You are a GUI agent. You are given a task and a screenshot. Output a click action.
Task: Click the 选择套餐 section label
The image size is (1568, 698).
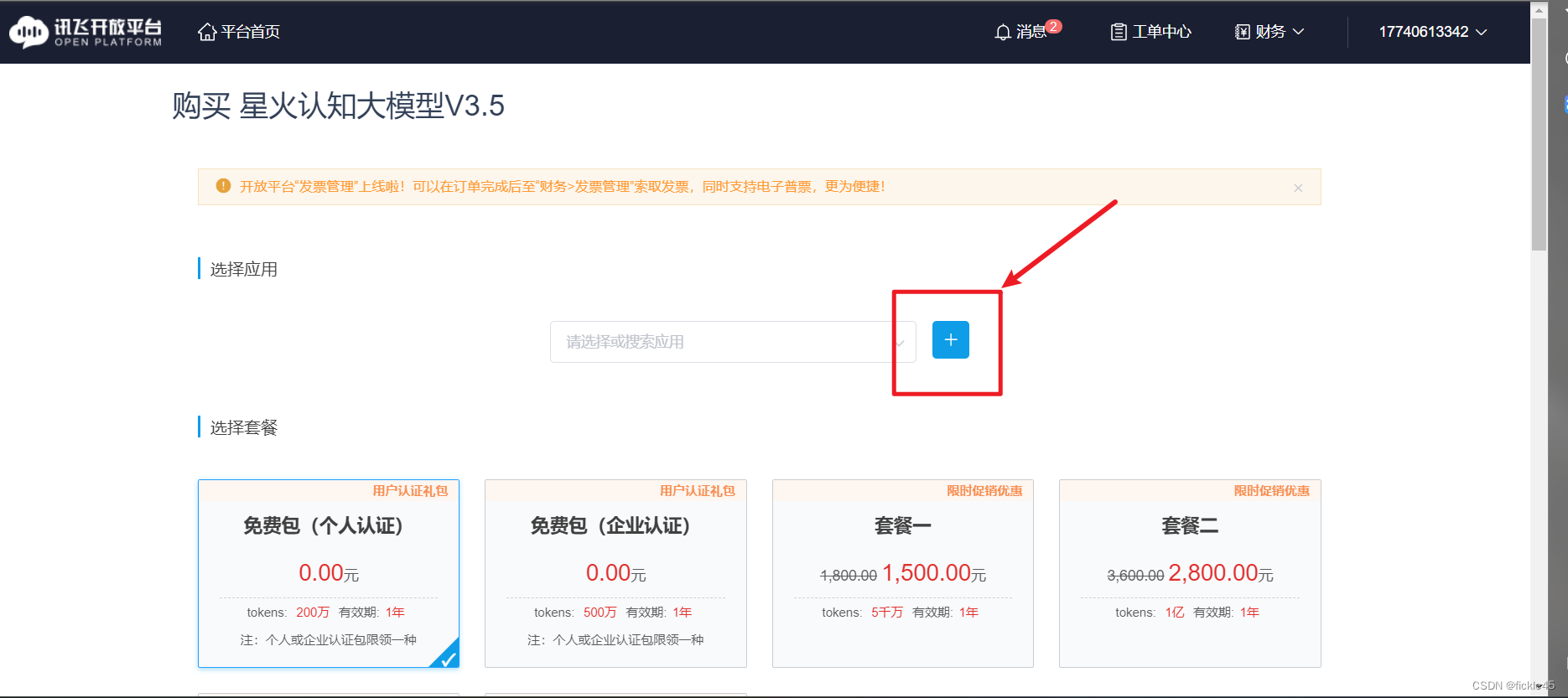click(243, 427)
